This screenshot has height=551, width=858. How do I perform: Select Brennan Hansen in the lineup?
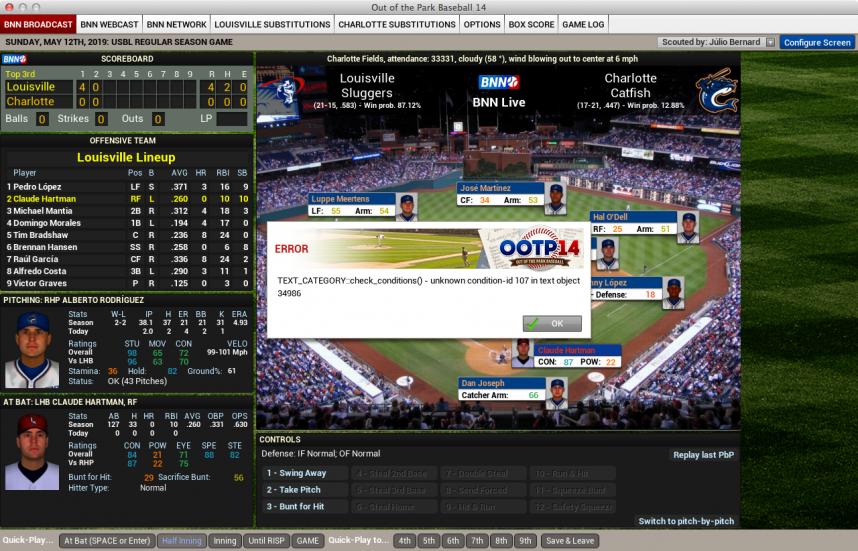pos(126,247)
